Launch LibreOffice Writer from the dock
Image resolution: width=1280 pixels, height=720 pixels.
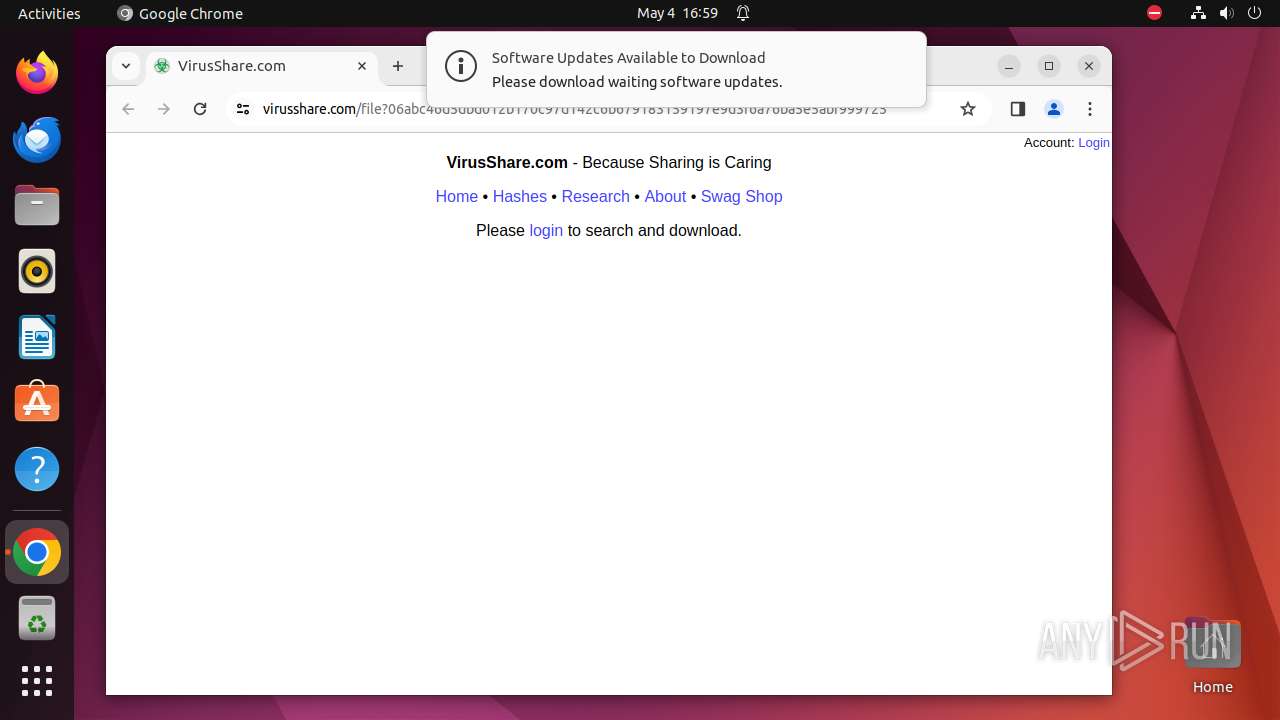pyautogui.click(x=37, y=337)
